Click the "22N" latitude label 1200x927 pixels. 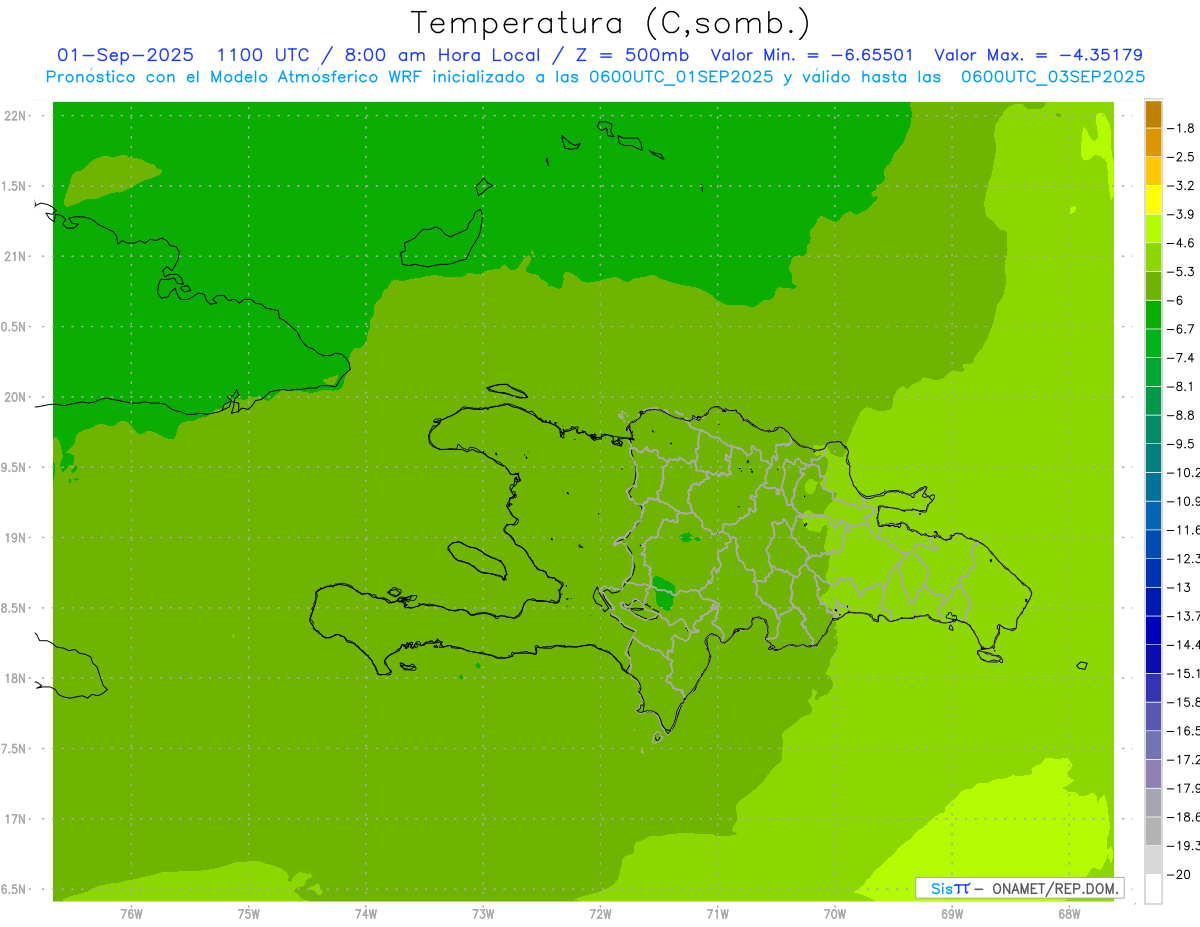click(x=16, y=116)
